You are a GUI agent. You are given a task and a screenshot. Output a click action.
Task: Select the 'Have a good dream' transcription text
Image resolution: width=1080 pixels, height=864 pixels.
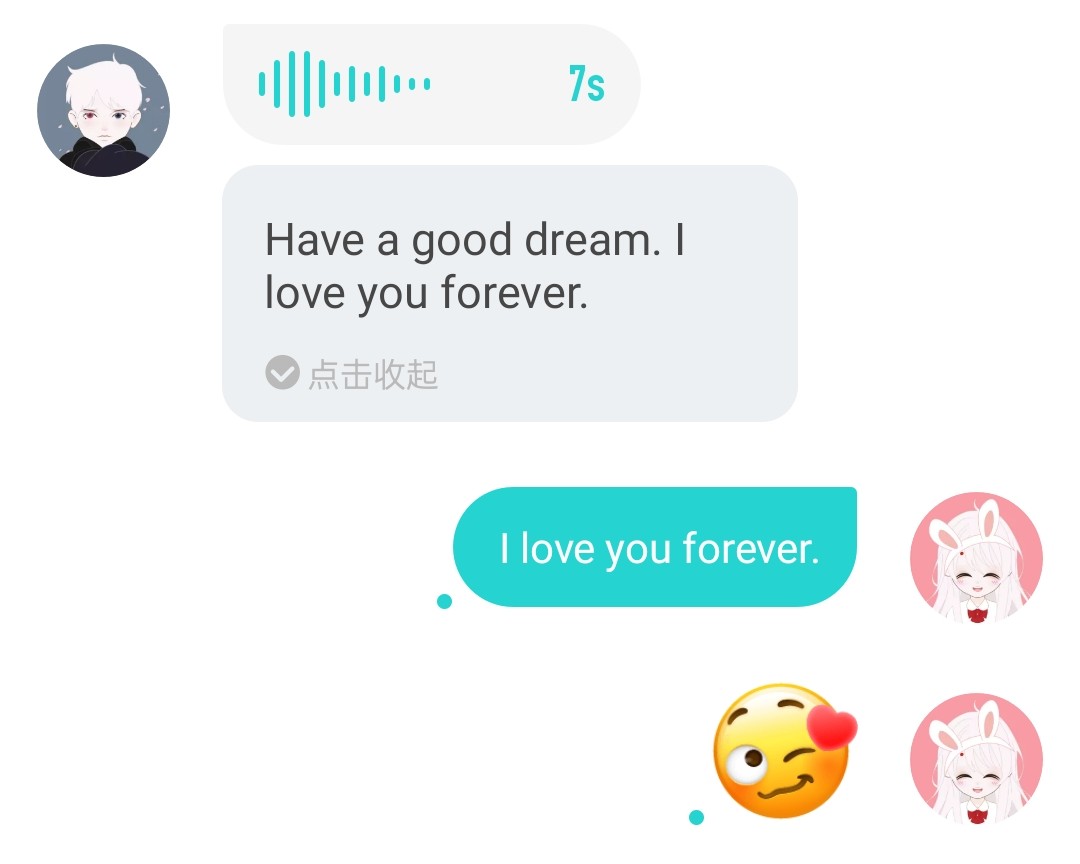coord(474,266)
